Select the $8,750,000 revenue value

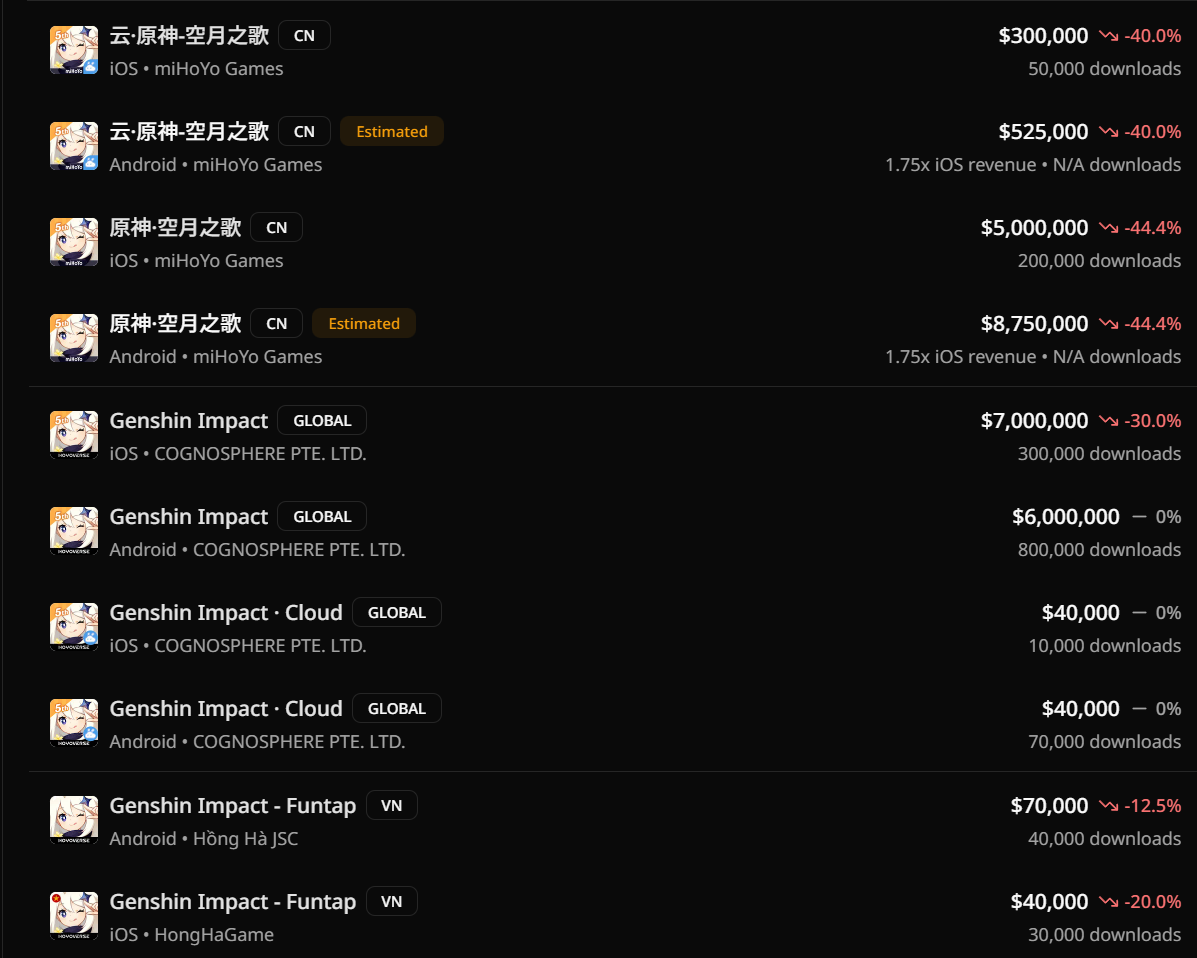pyautogui.click(x=1034, y=324)
